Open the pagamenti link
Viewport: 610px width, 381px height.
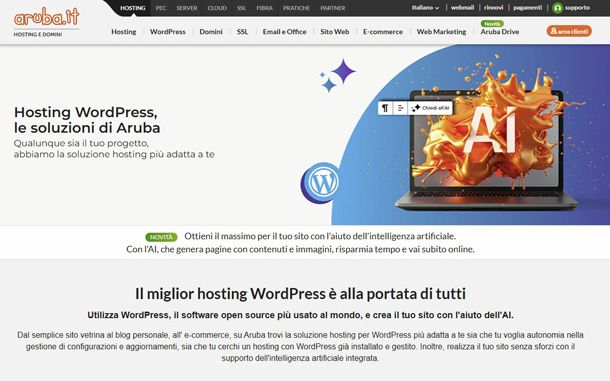pos(528,7)
